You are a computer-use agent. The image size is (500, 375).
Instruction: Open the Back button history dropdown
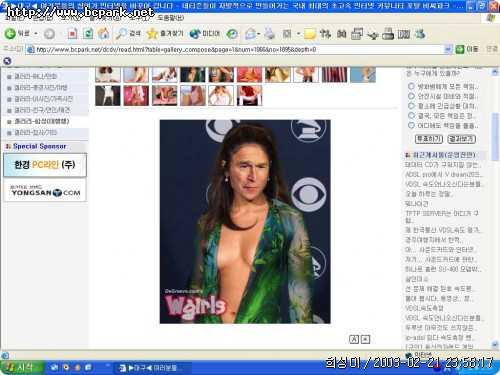click(36, 34)
